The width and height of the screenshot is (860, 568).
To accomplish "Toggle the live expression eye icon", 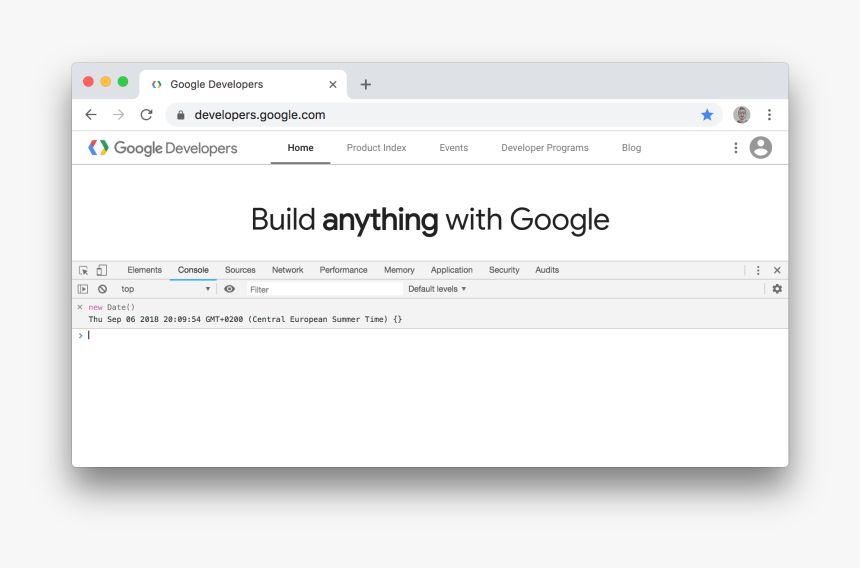I will 229,289.
